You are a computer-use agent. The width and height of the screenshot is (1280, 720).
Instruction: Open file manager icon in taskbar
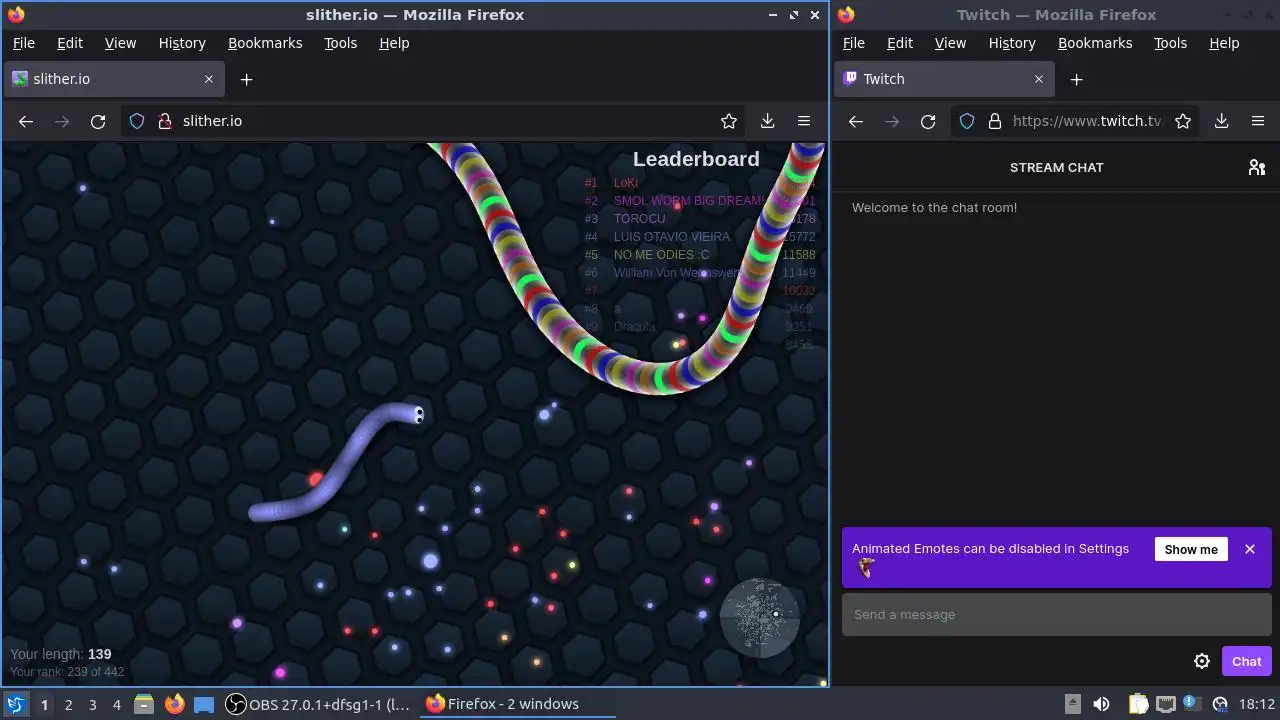tap(144, 704)
